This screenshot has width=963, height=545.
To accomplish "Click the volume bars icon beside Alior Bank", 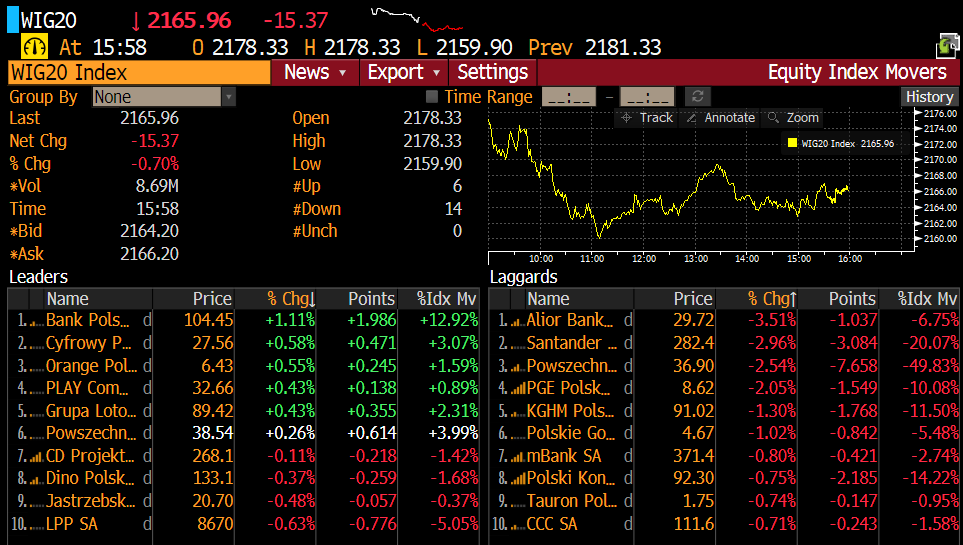I will tap(518, 321).
